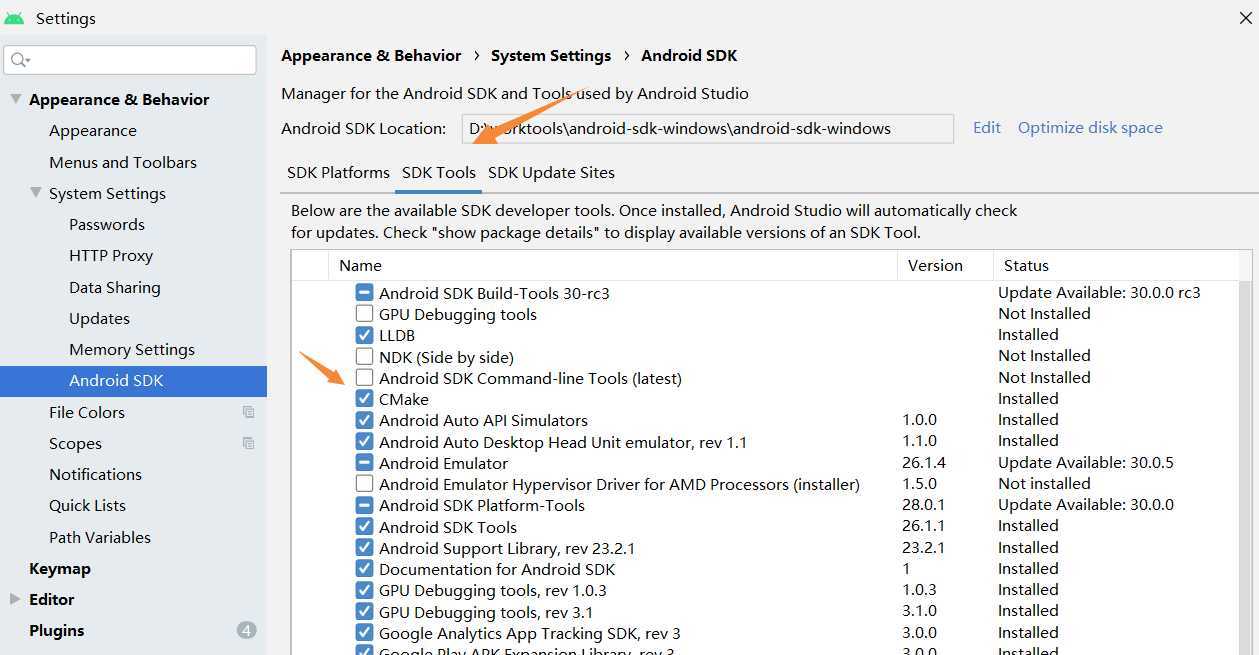Open Menus and Toolbars settings
Image resolution: width=1259 pixels, height=655 pixels.
click(x=123, y=162)
